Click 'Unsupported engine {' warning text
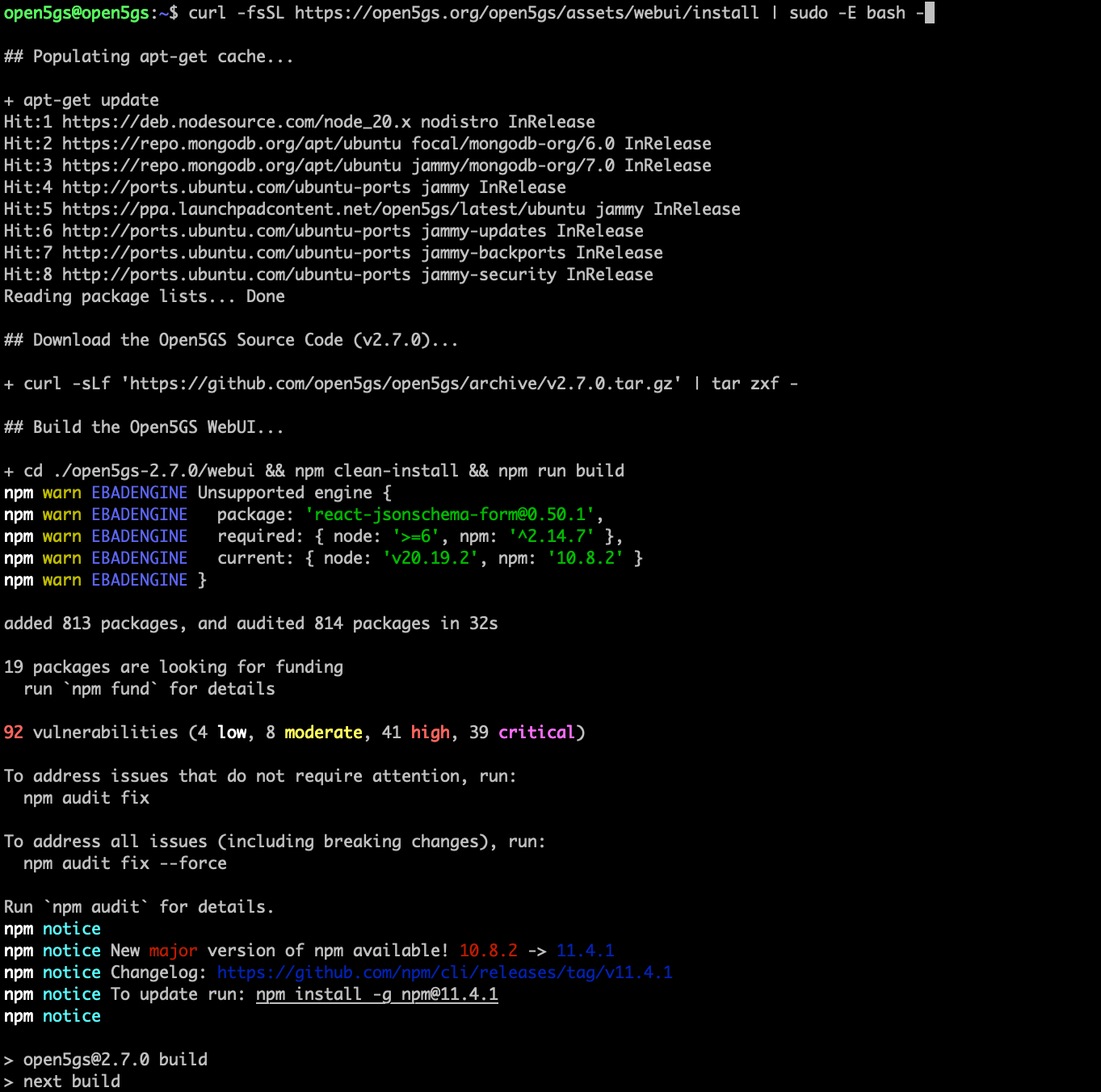Screen dimensions: 1101x1092 click(x=295, y=493)
